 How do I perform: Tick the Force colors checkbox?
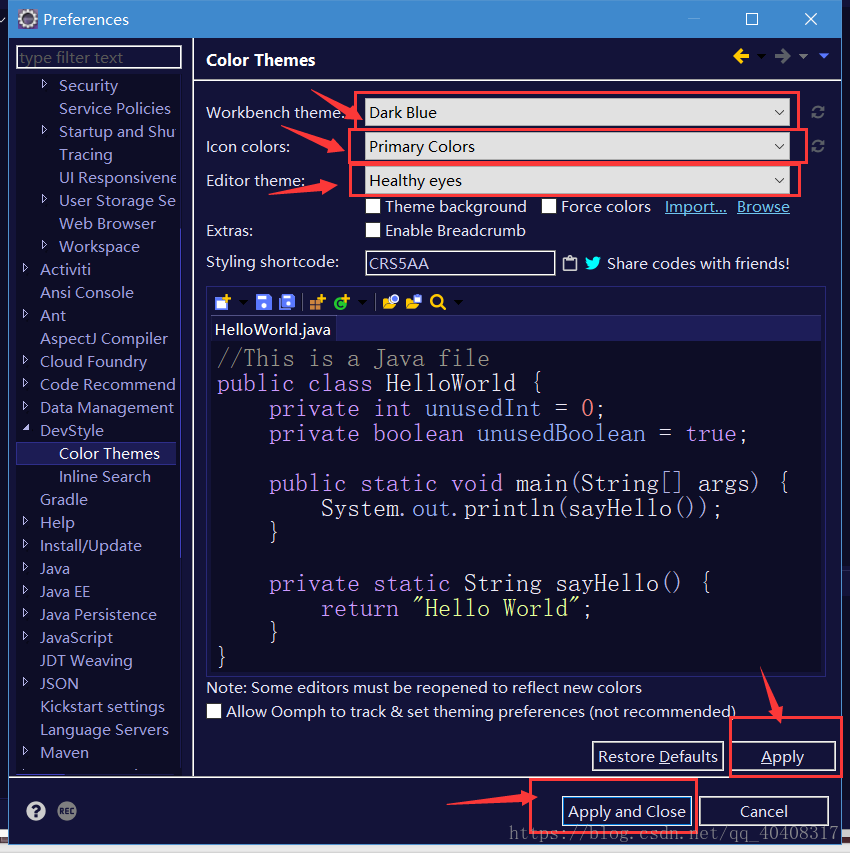click(x=549, y=207)
